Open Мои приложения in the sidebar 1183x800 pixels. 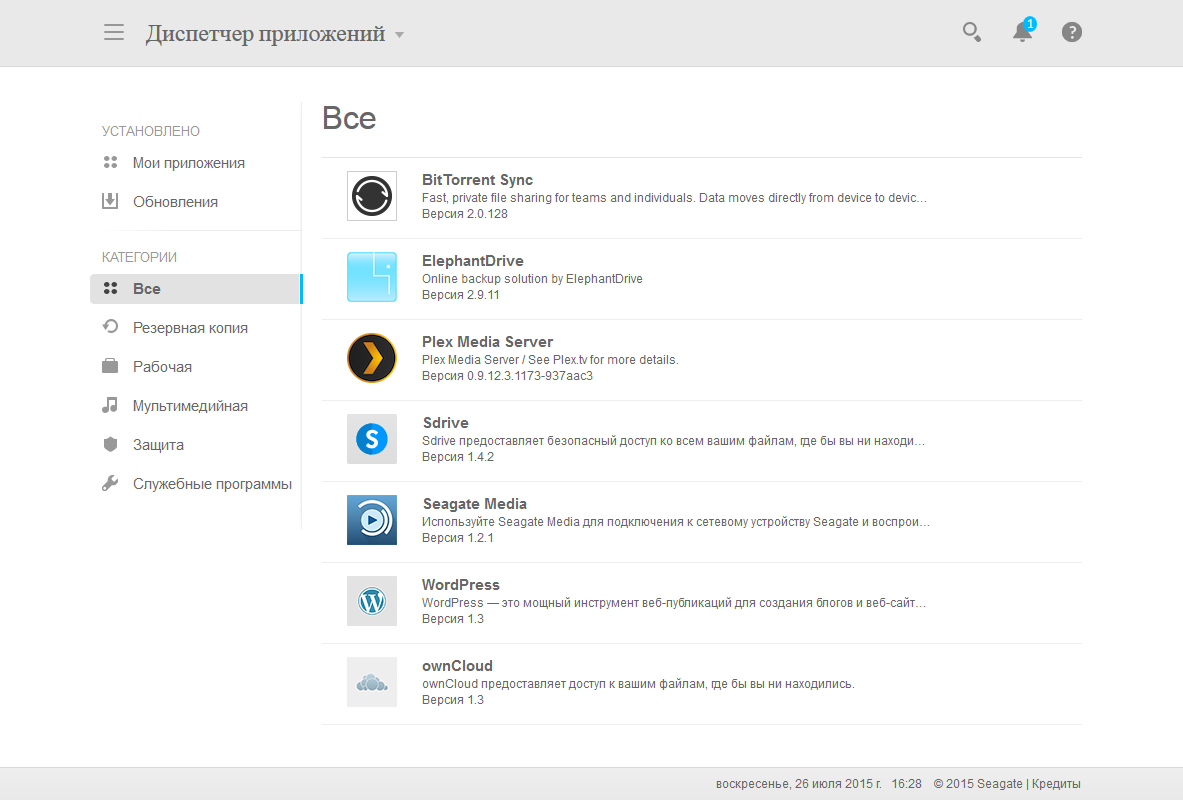[188, 163]
